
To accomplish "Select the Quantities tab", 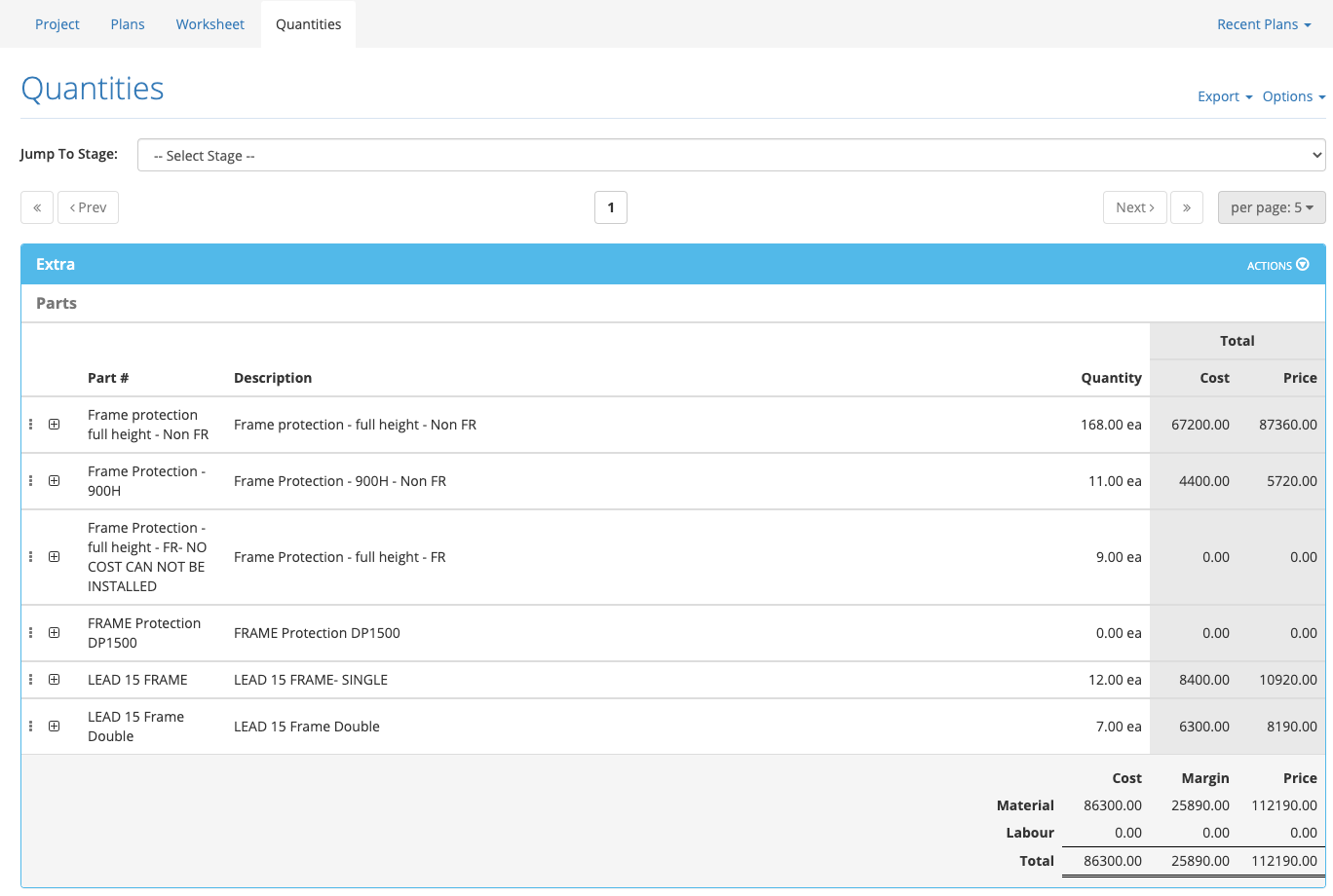I will point(309,24).
